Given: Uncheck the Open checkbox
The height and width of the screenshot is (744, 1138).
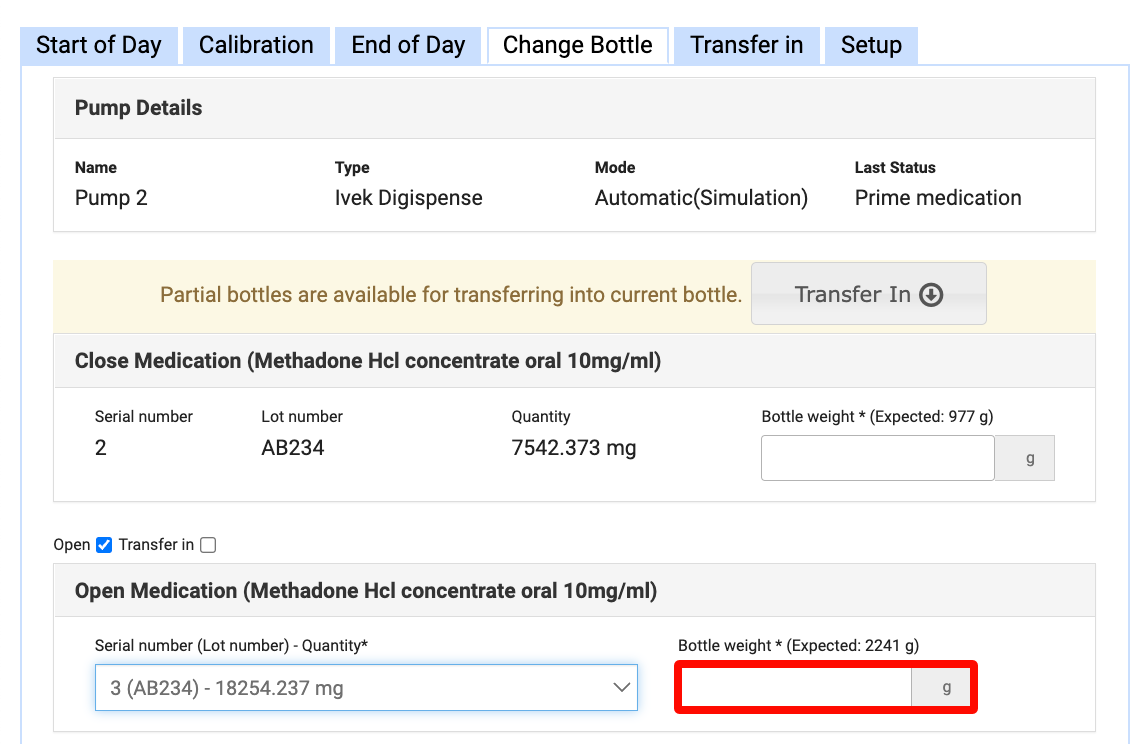Looking at the screenshot, I should click(104, 545).
